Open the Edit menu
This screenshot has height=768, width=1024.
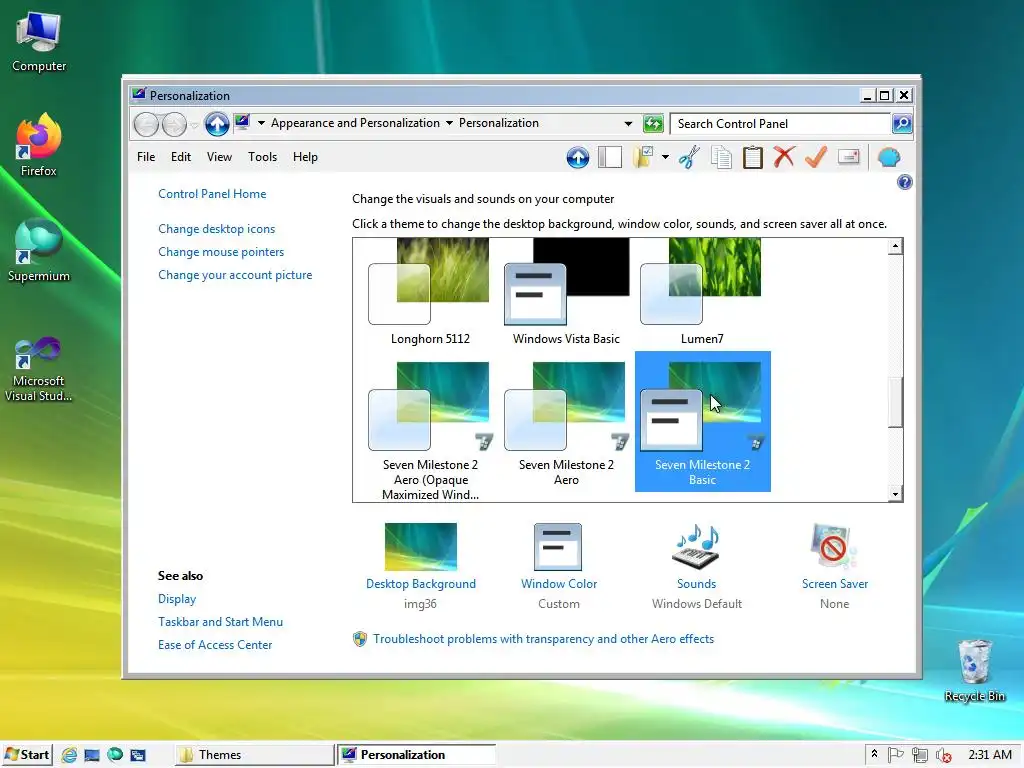181,157
